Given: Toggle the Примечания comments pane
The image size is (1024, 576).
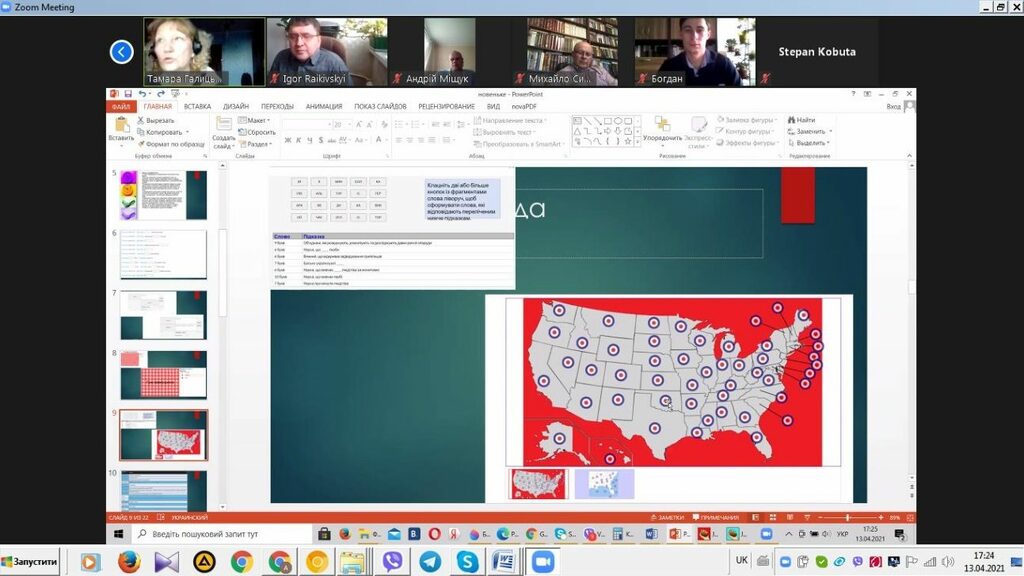Looking at the screenshot, I should tap(716, 518).
